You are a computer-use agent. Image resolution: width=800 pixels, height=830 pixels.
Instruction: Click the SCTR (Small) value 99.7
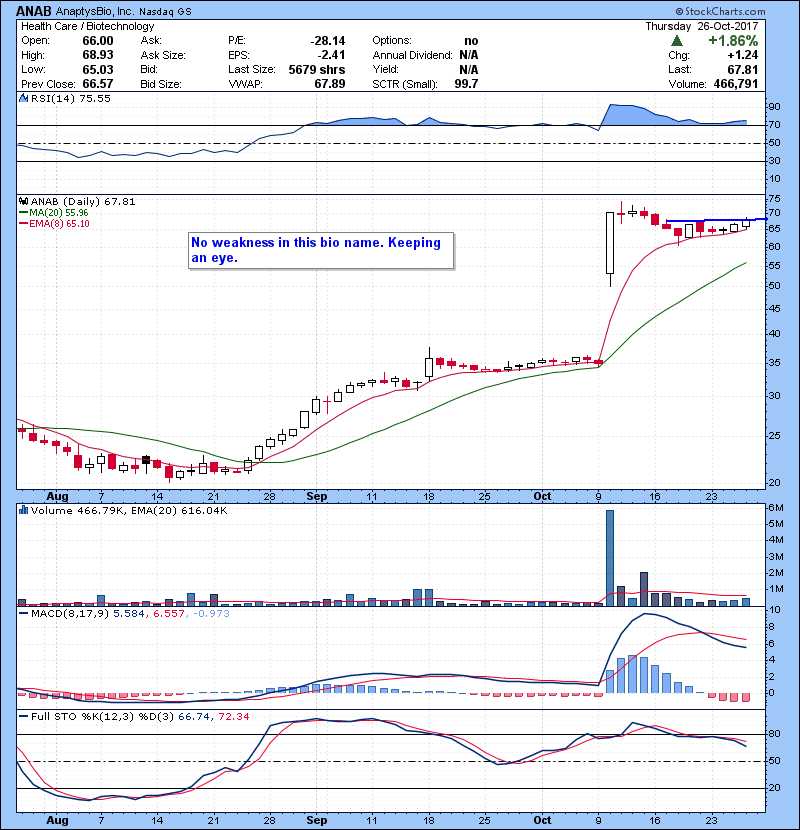466,84
